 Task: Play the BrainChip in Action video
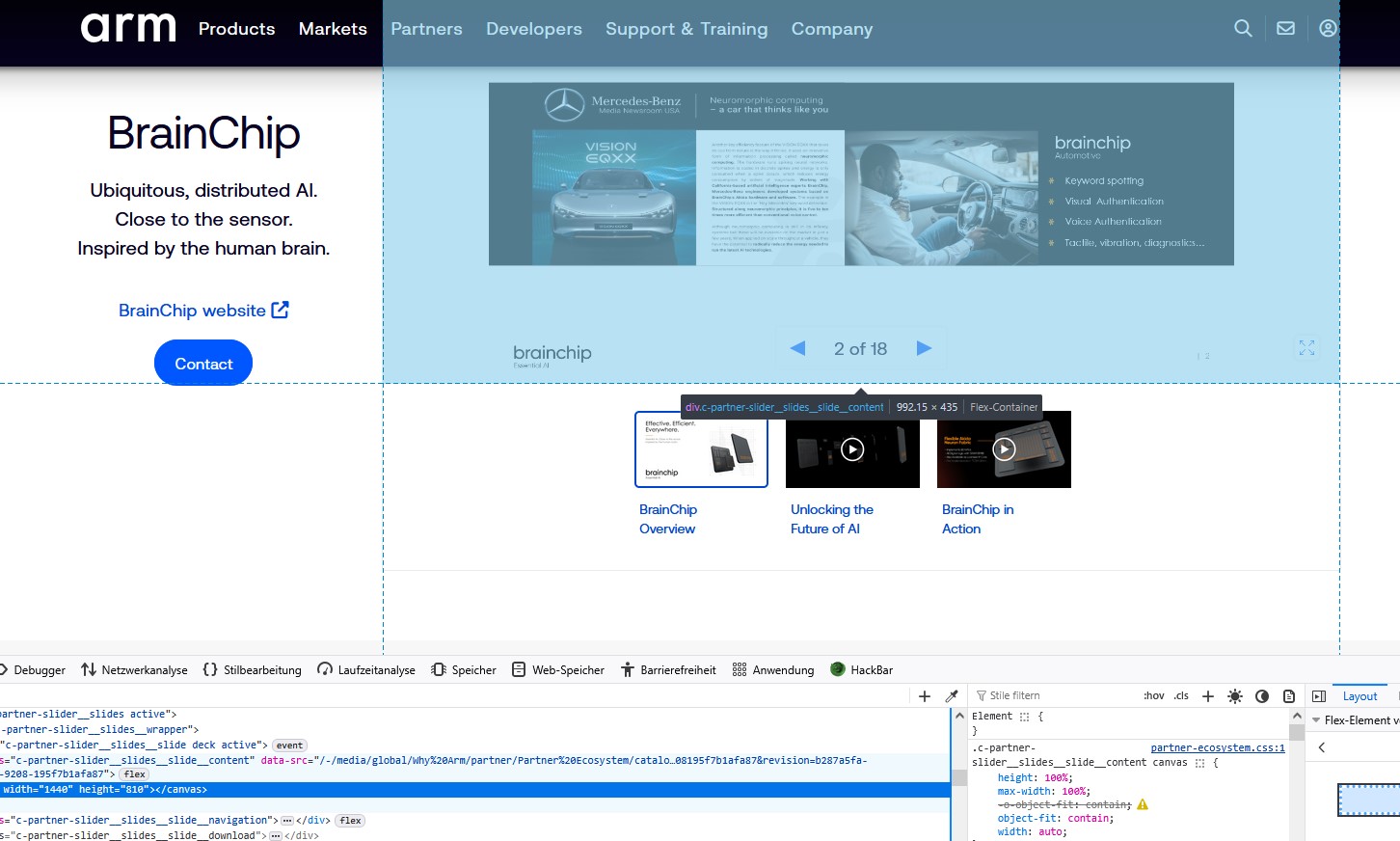point(1004,449)
